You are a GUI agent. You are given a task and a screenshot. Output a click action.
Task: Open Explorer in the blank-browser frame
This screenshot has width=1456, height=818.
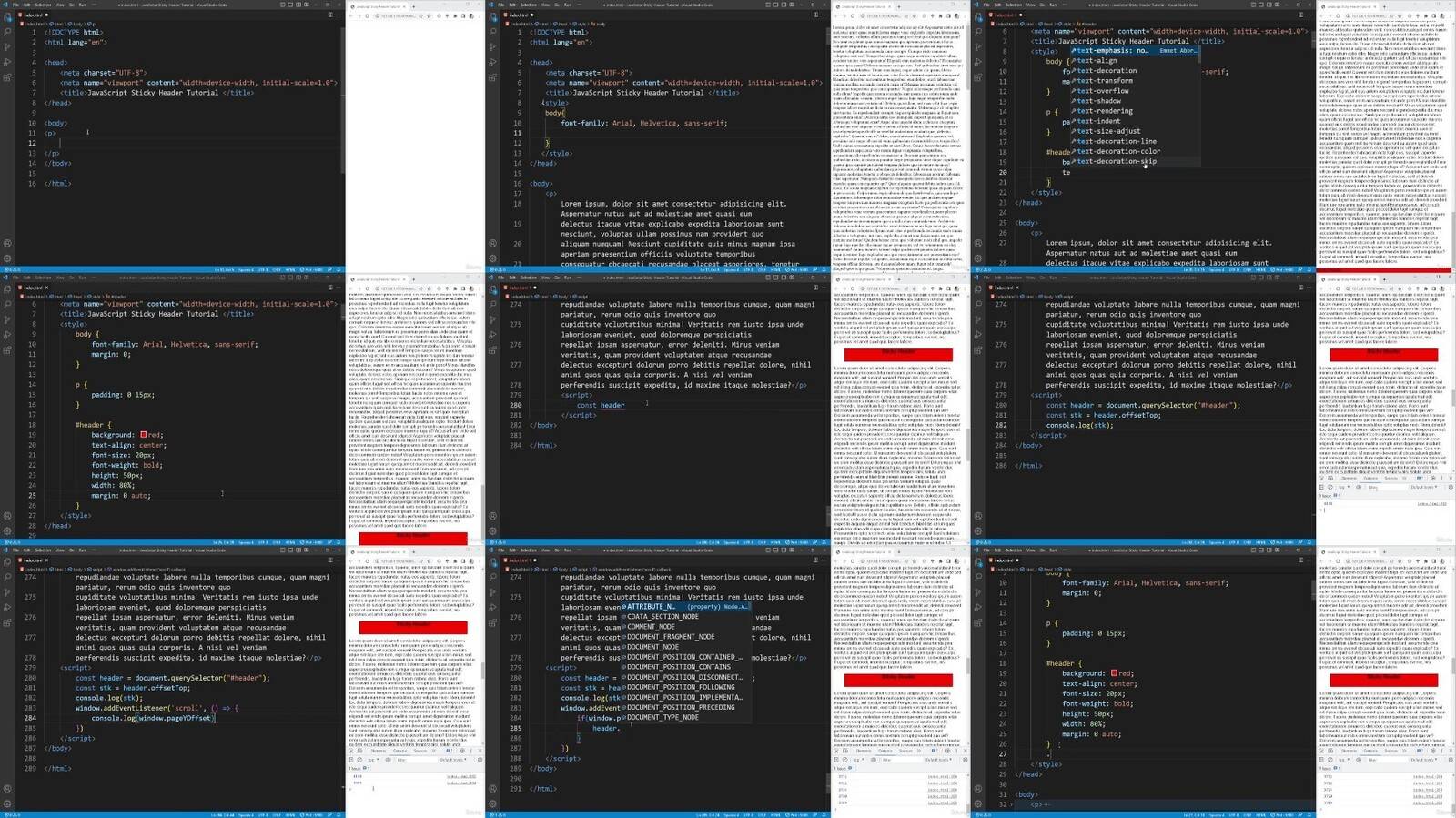pyautogui.click(x=7, y=17)
